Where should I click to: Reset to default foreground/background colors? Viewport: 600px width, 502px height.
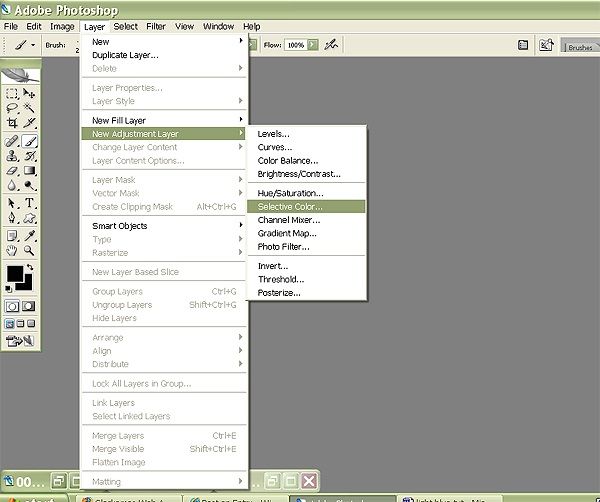[8, 289]
